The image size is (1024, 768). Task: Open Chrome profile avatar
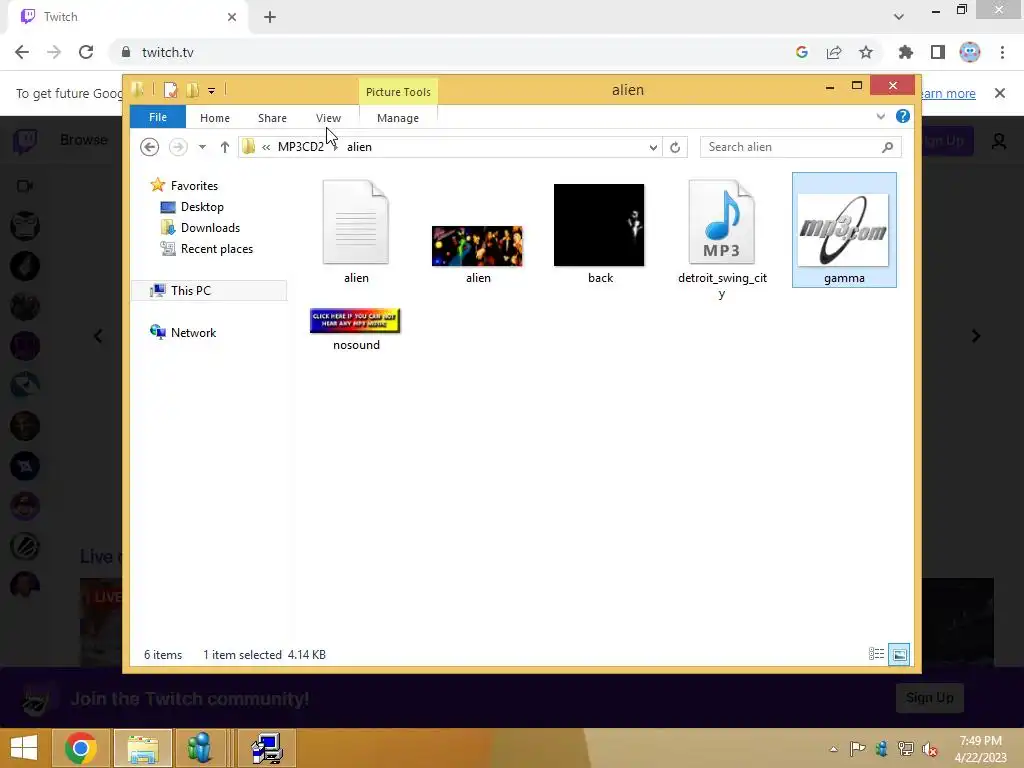(970, 52)
